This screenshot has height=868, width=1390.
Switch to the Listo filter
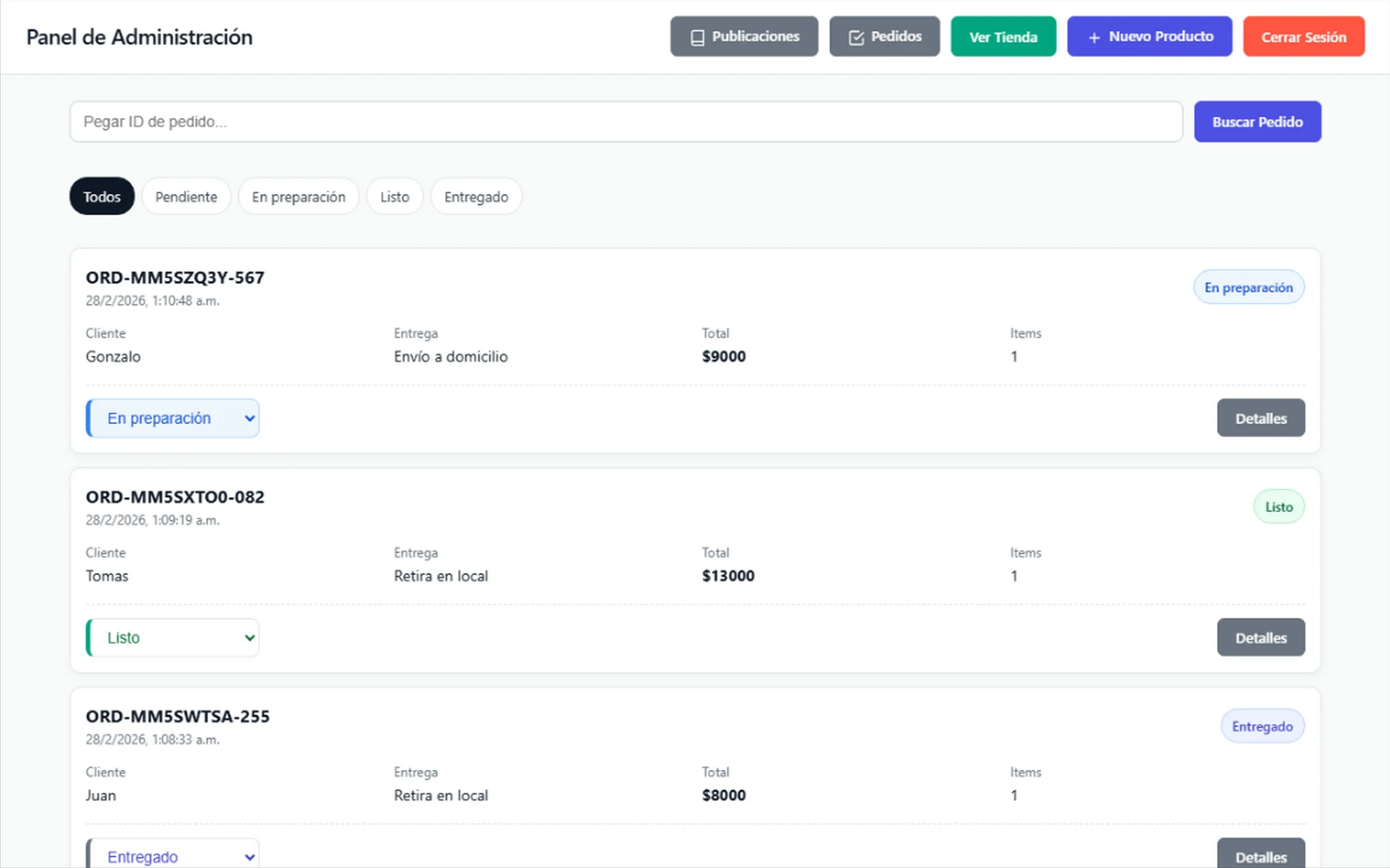point(394,197)
